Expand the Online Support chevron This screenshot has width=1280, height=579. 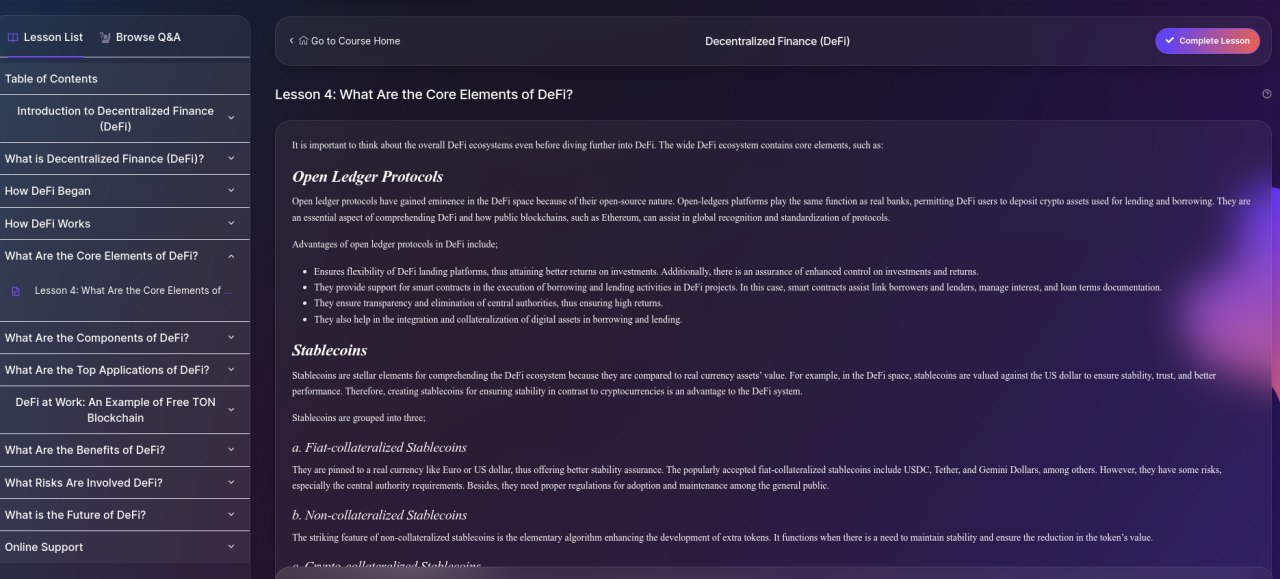pyautogui.click(x=231, y=547)
